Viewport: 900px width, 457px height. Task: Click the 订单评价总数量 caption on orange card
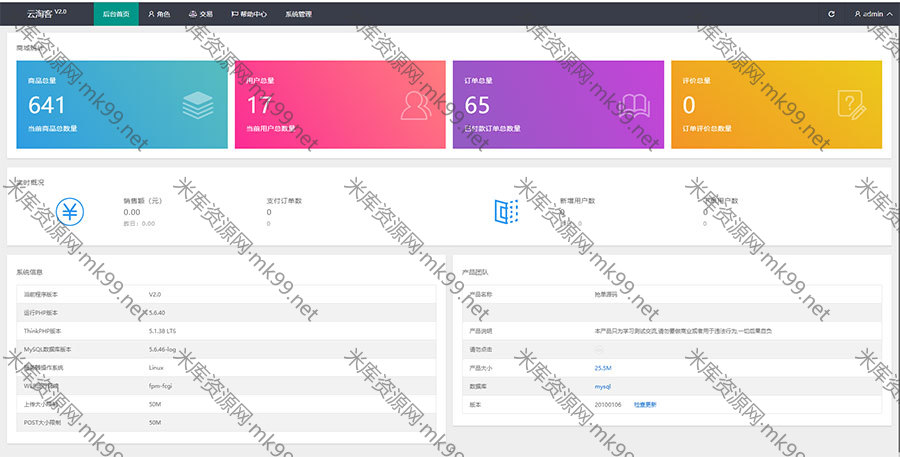(707, 129)
